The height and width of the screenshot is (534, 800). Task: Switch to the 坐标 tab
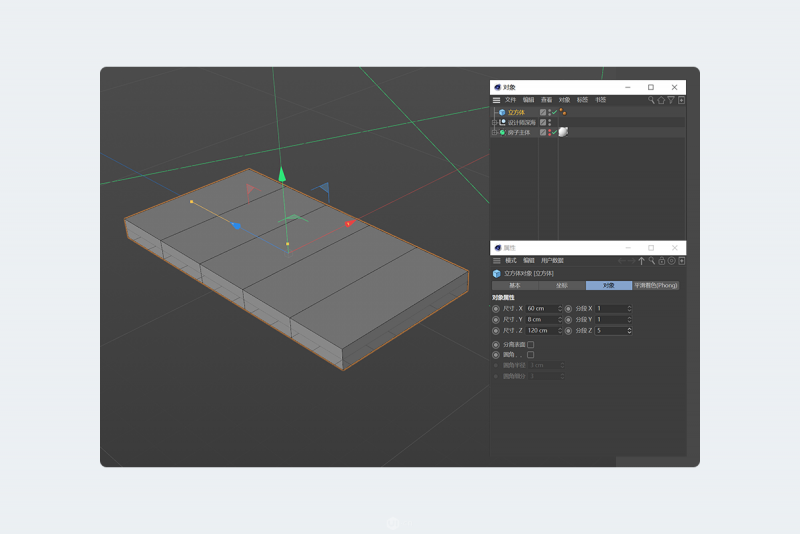(561, 285)
